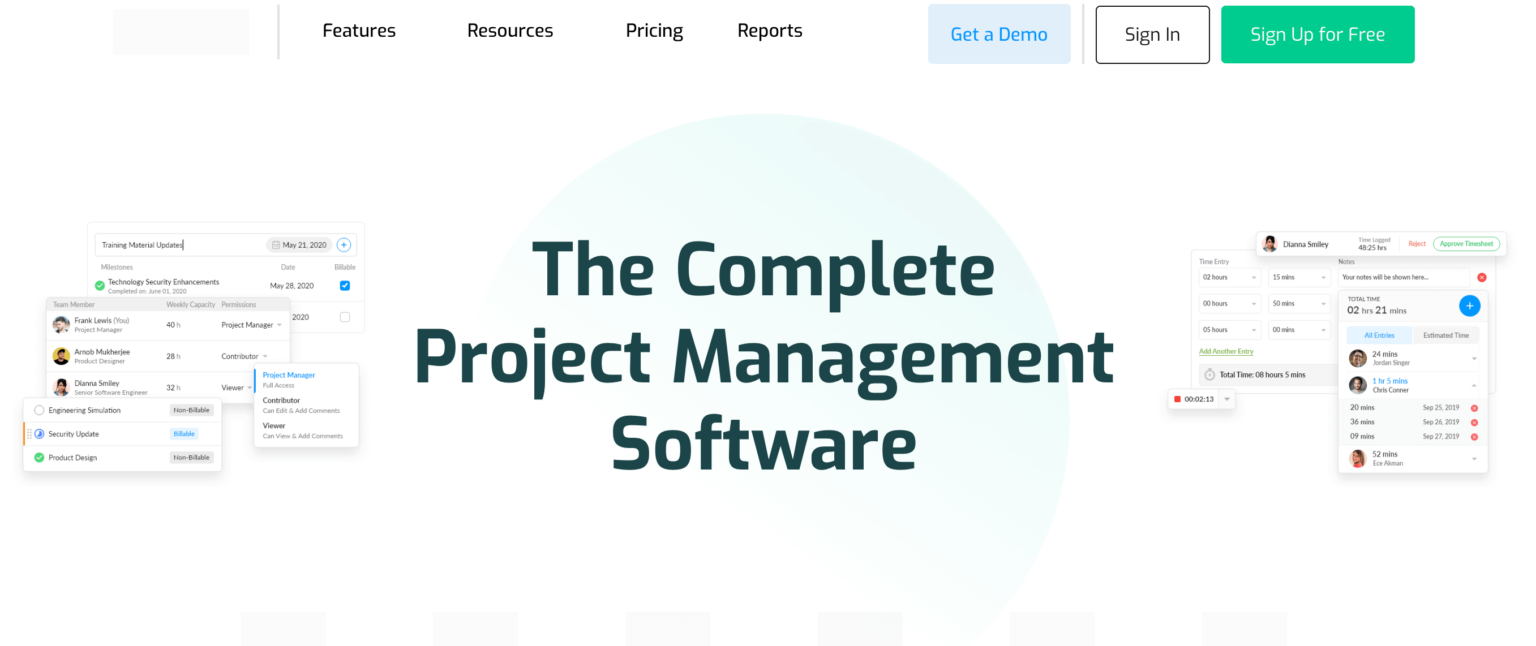Click the blue plus icon in the Total Time panel
This screenshot has height=646, width=1536.
1469,306
